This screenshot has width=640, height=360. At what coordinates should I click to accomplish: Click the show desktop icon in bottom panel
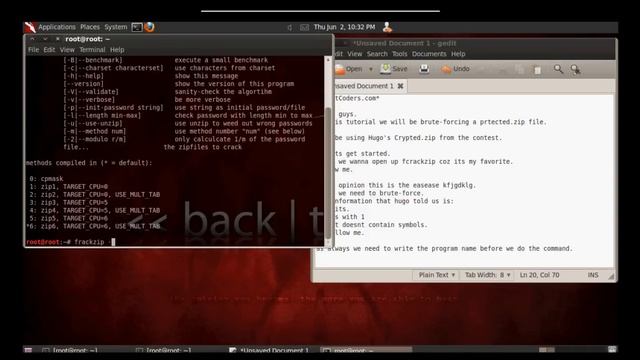tap(28, 350)
